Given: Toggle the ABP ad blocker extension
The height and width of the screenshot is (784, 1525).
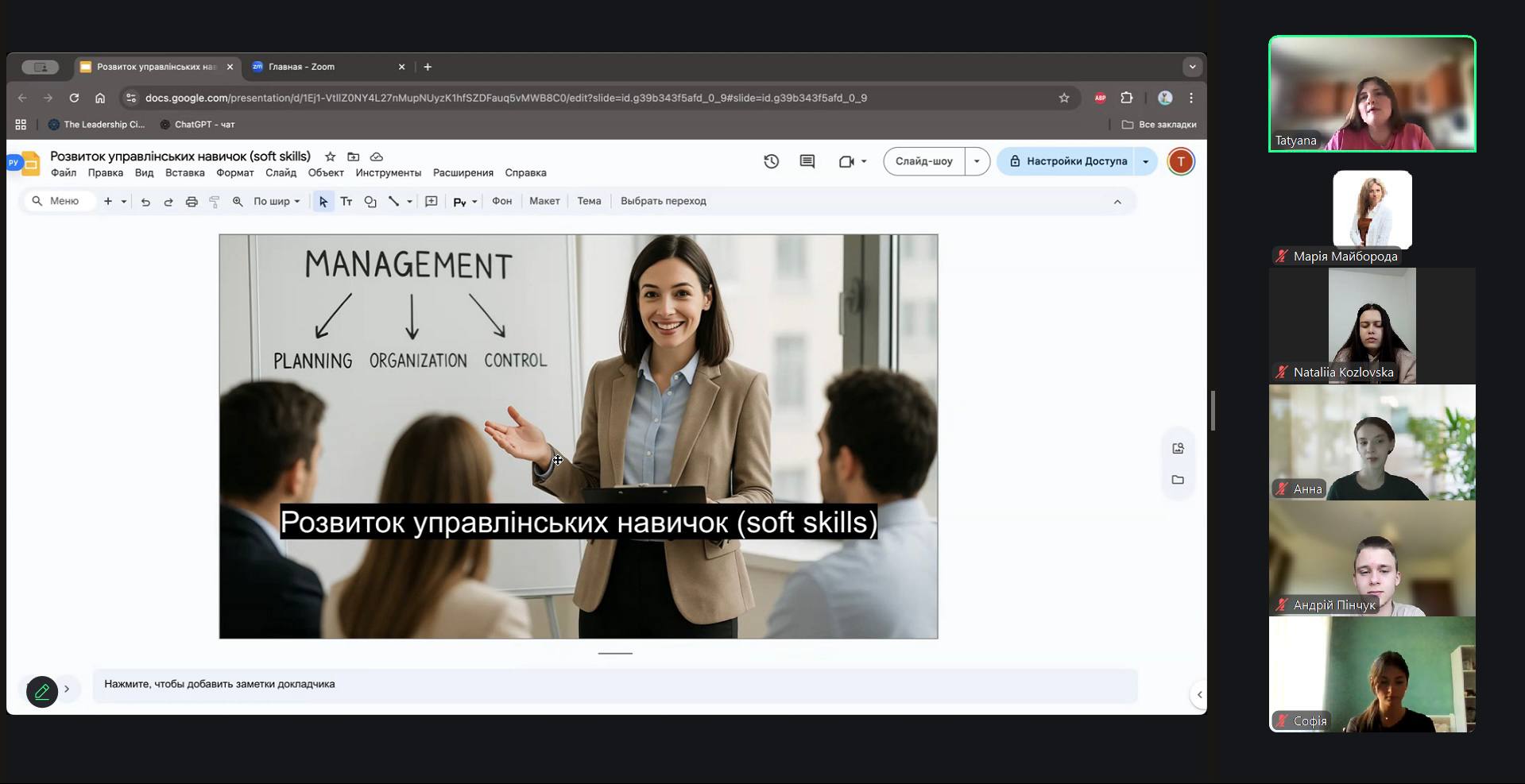Looking at the screenshot, I should [x=1100, y=98].
